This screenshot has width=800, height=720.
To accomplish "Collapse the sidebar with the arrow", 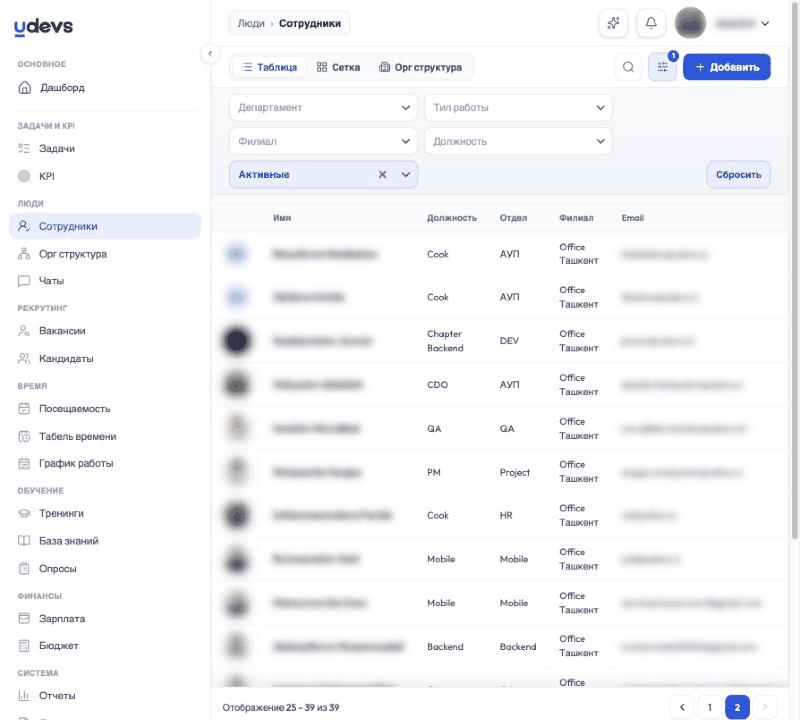I will [210, 54].
